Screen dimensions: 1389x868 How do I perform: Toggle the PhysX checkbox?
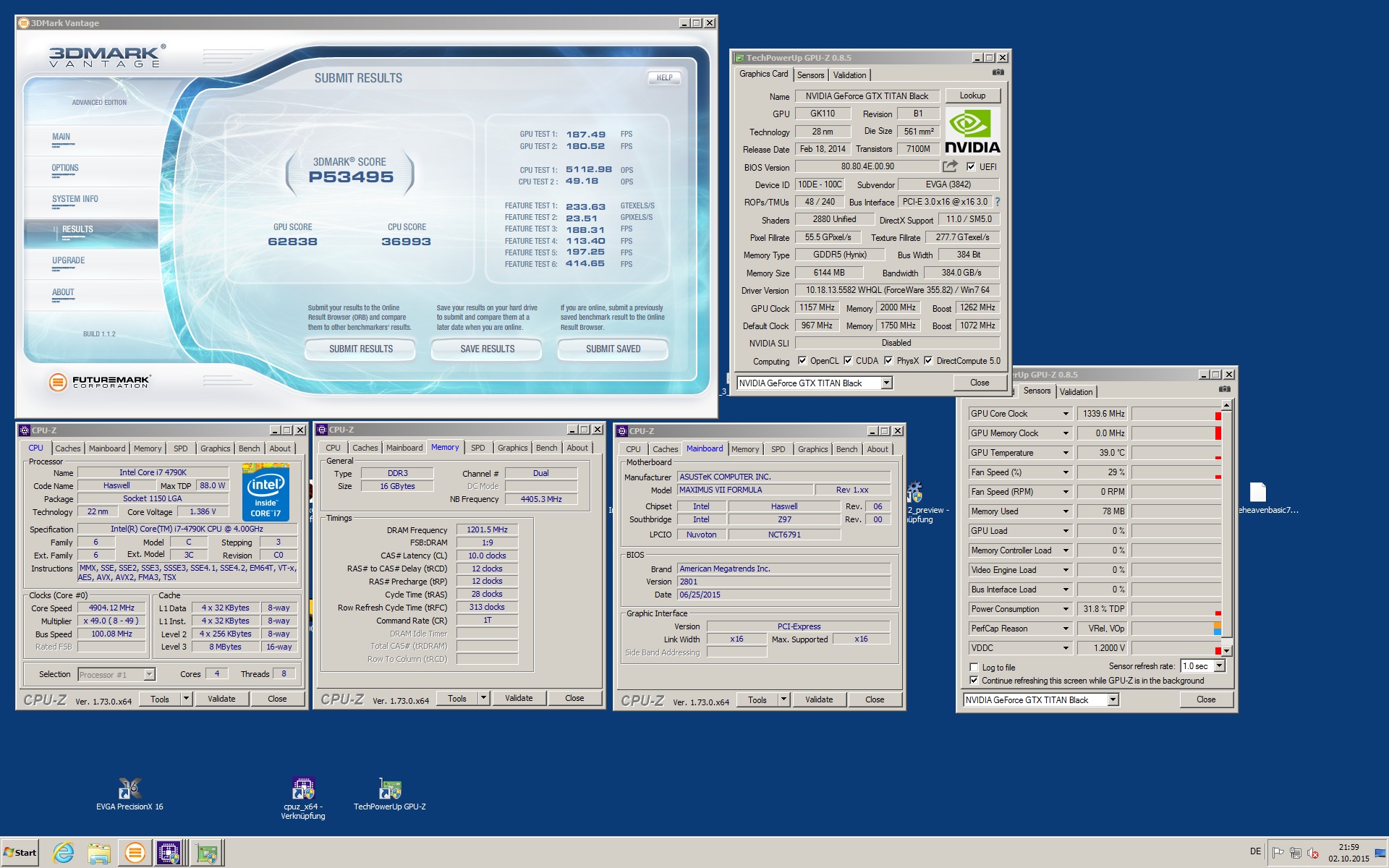pyautogui.click(x=888, y=360)
